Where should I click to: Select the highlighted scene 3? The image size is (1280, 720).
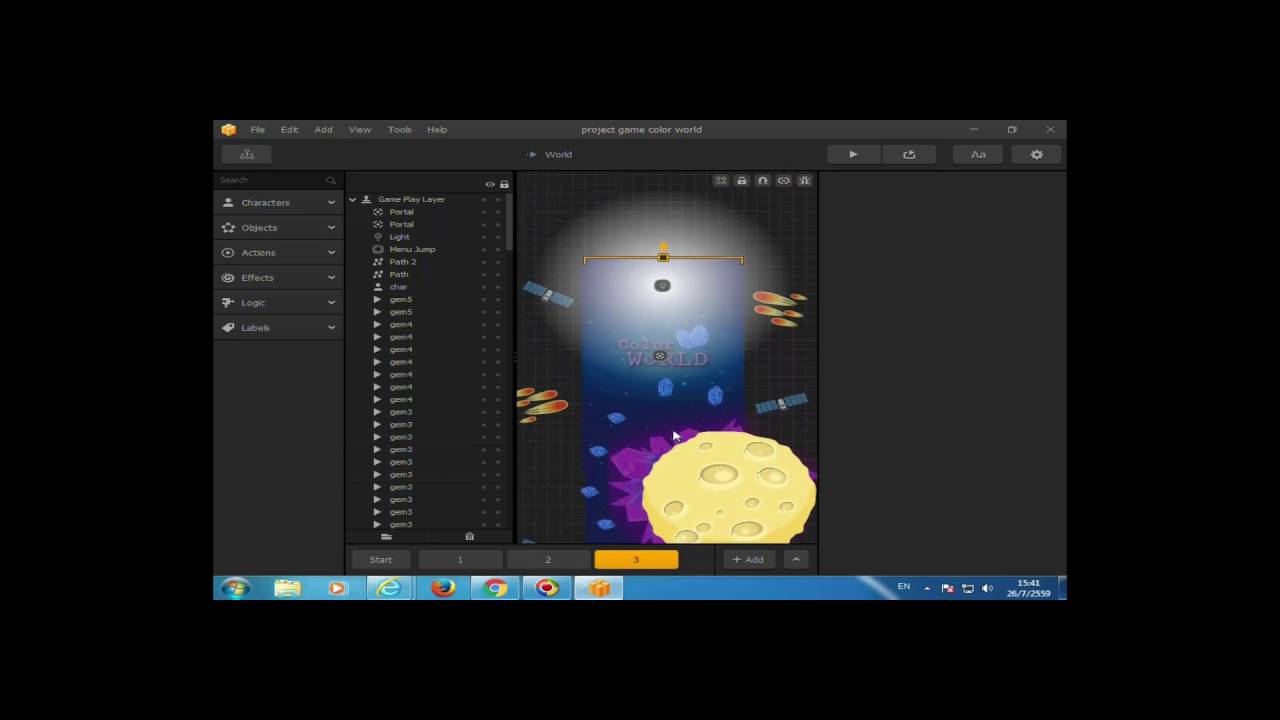(x=636, y=559)
